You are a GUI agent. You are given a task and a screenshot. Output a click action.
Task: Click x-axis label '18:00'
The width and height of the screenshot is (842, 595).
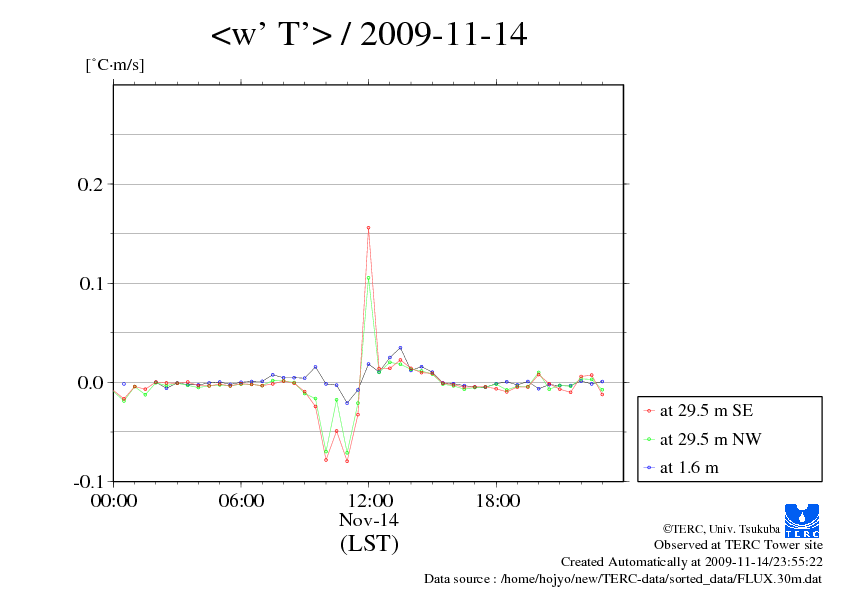[x=497, y=501]
